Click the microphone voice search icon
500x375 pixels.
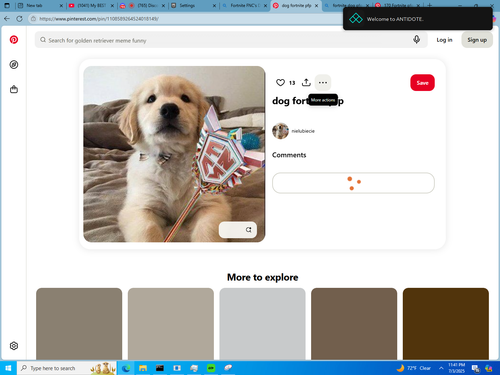coord(416,40)
